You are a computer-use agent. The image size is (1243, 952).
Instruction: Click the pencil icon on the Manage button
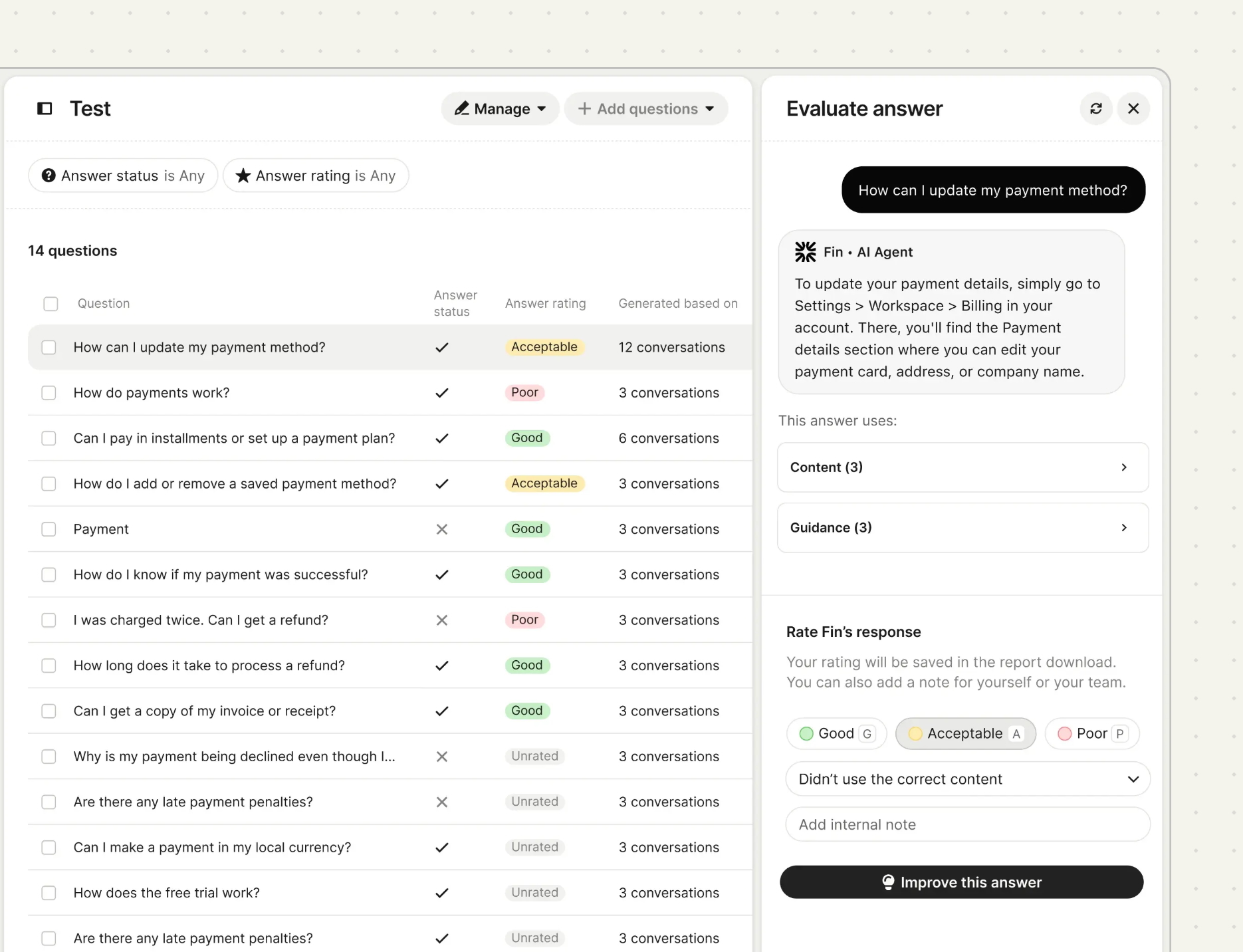463,108
